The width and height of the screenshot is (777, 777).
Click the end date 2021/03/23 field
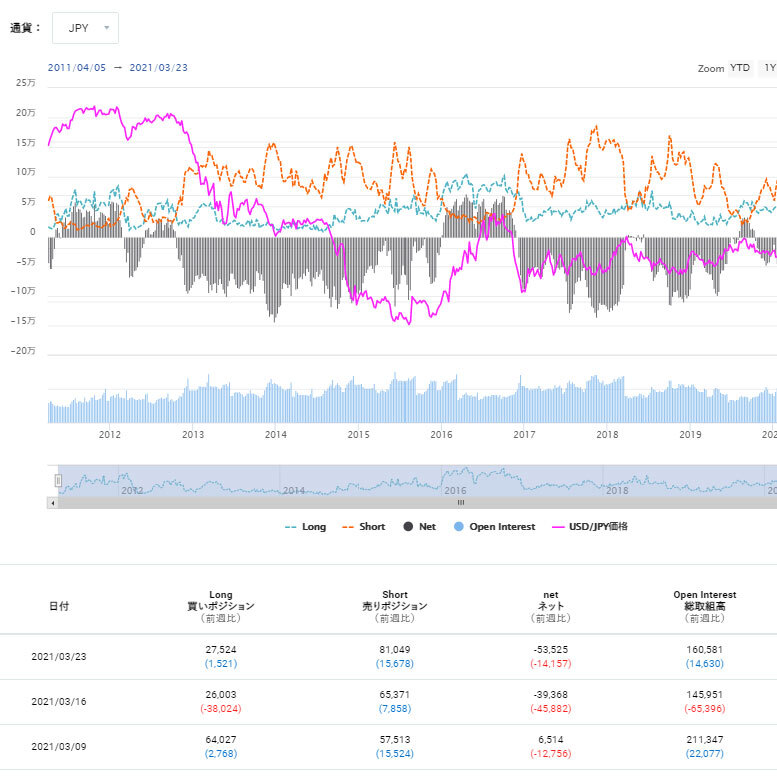pyautogui.click(x=157, y=68)
